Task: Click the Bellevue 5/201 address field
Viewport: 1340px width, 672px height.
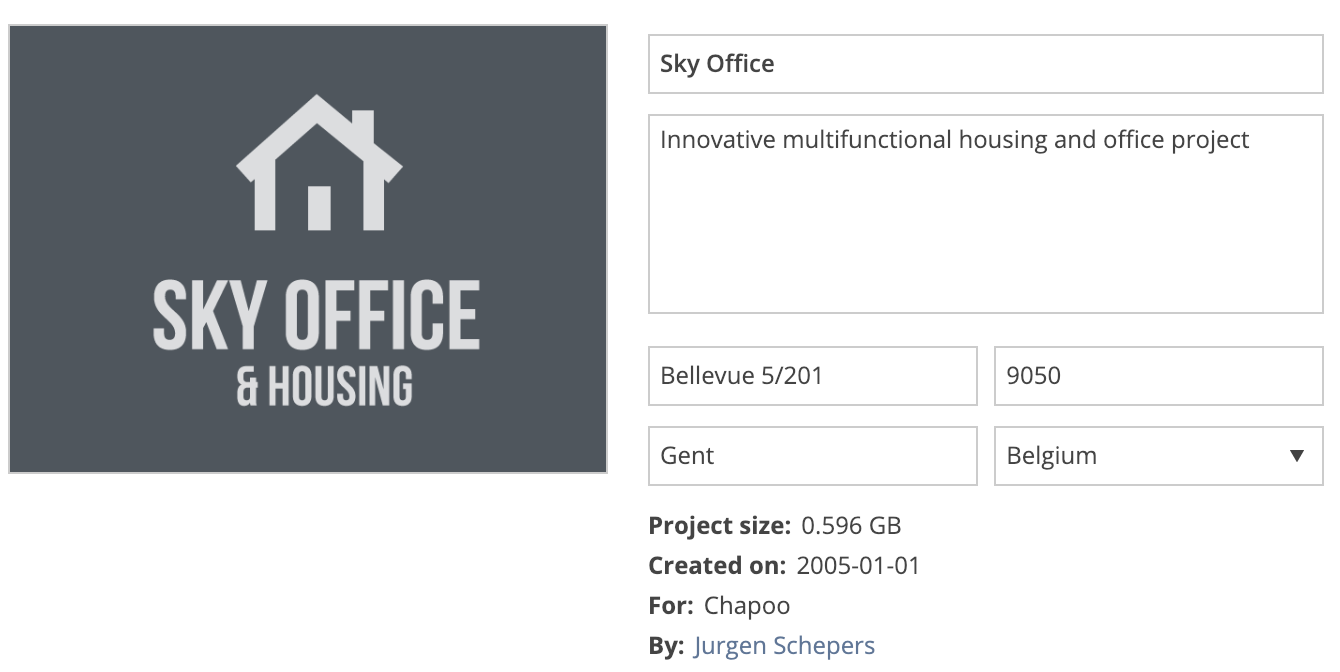Action: tap(813, 376)
